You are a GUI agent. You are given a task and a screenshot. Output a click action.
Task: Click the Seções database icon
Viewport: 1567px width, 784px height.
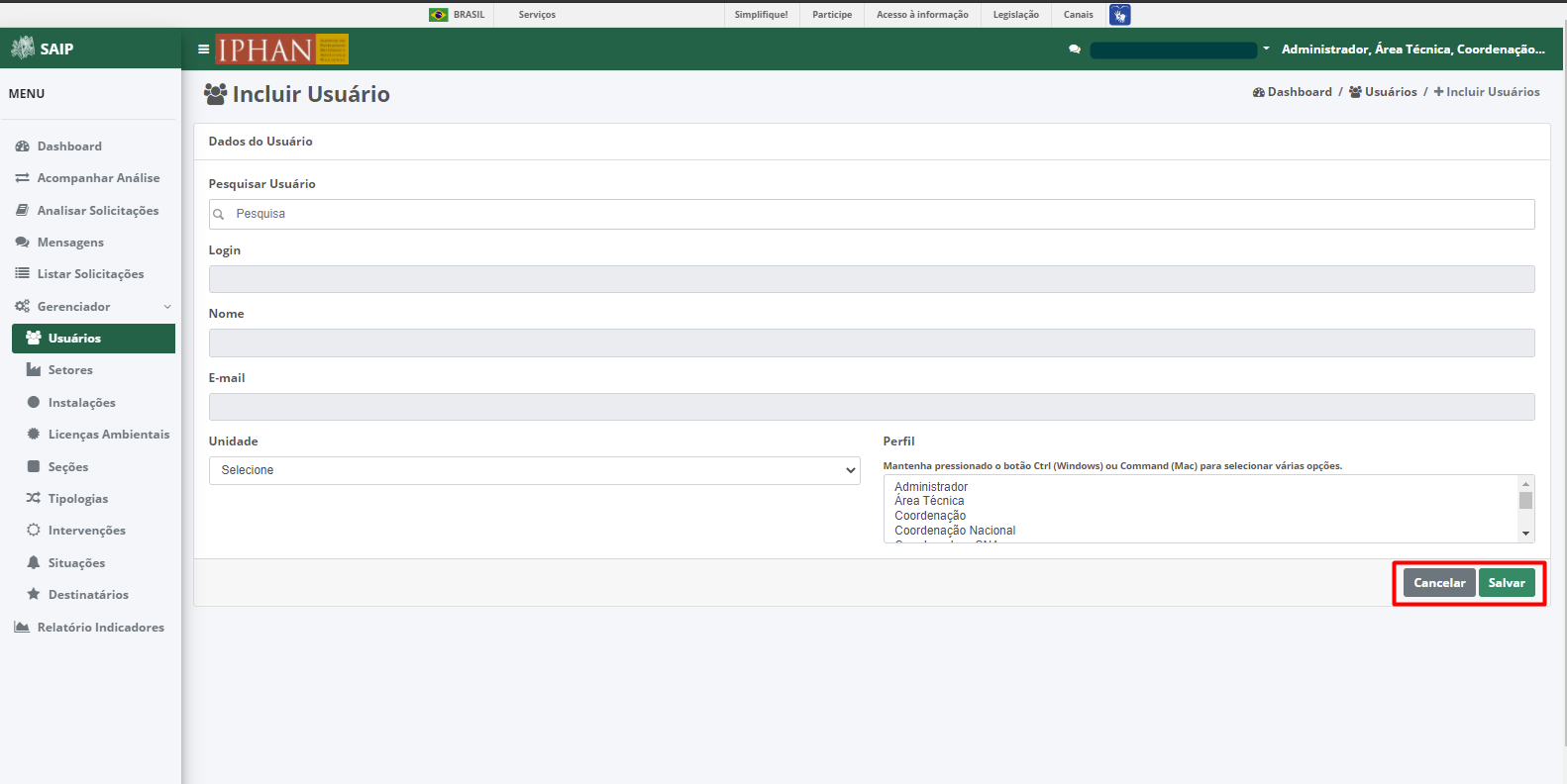[34, 467]
